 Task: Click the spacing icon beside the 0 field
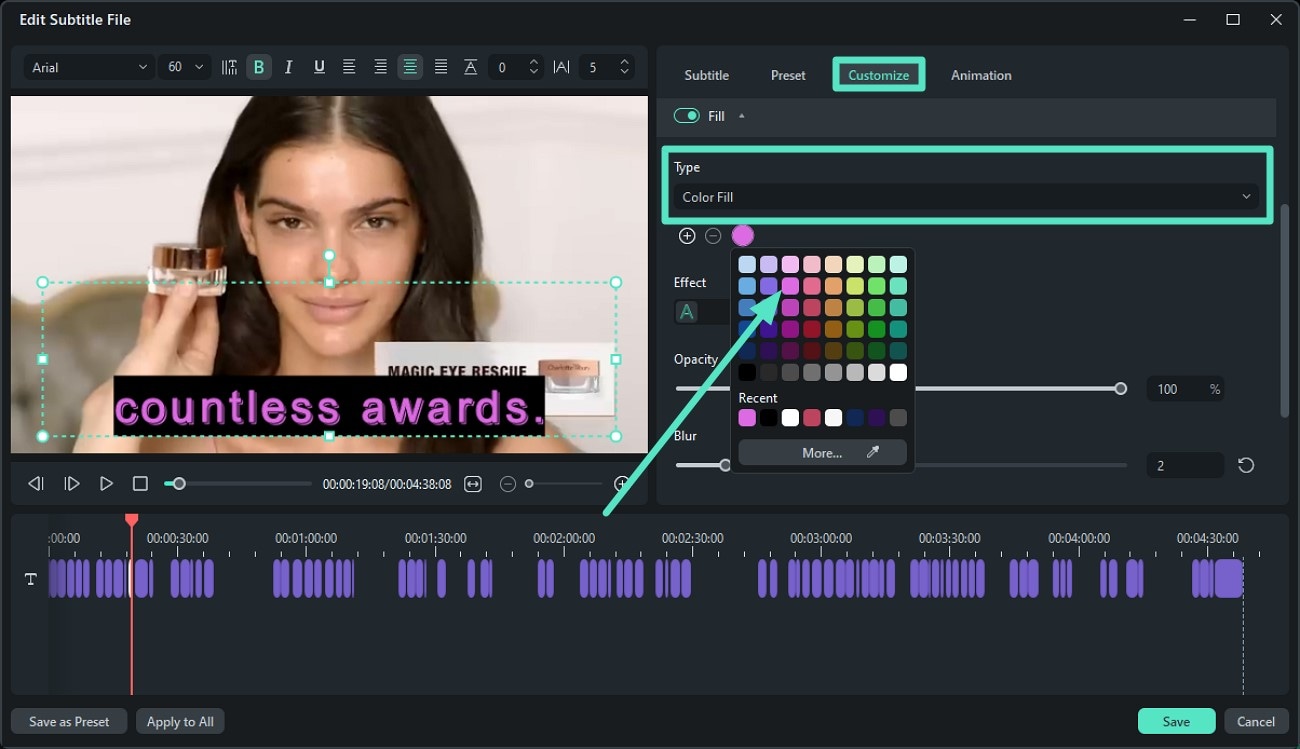[x=470, y=67]
